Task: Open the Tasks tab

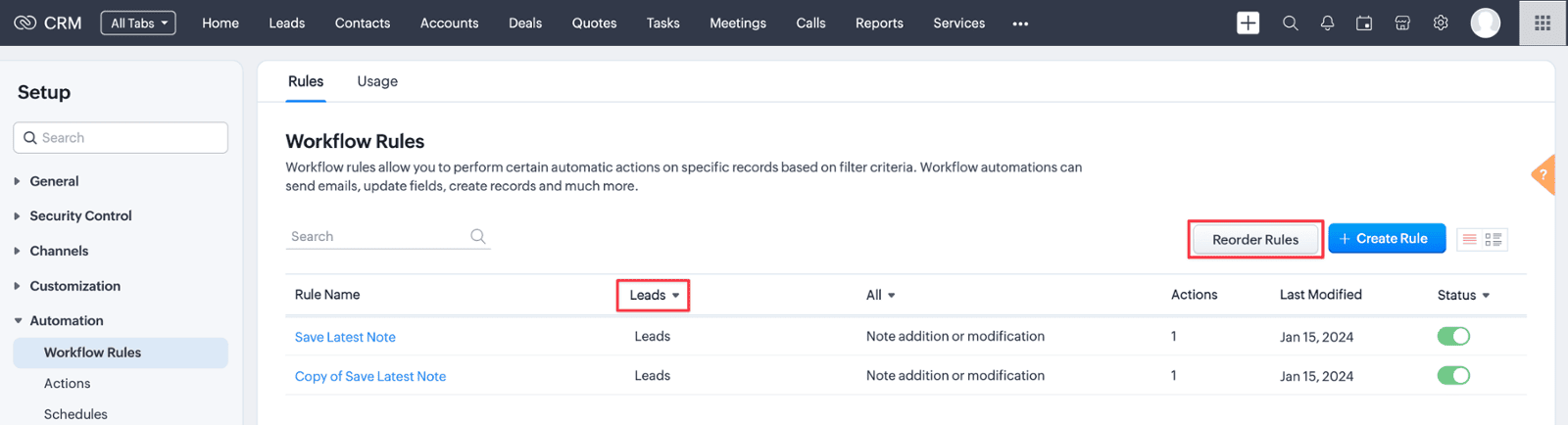Action: click(663, 23)
